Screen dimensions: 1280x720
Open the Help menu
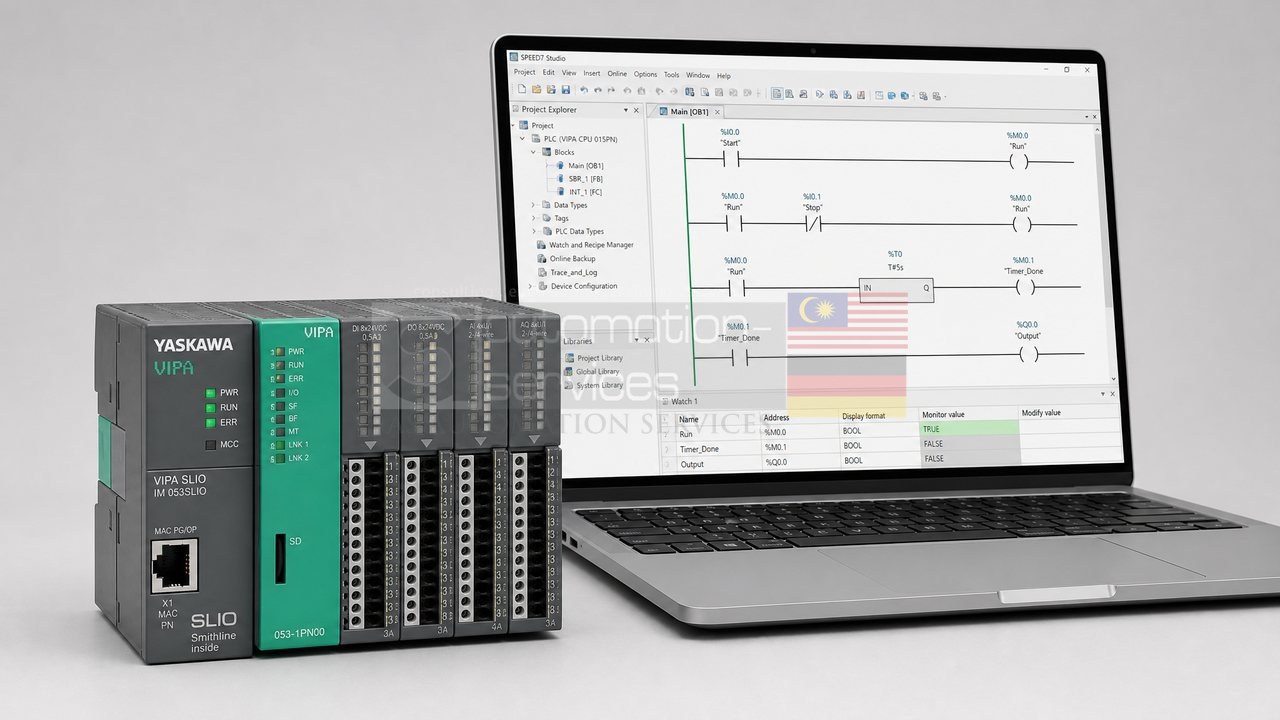tap(724, 76)
